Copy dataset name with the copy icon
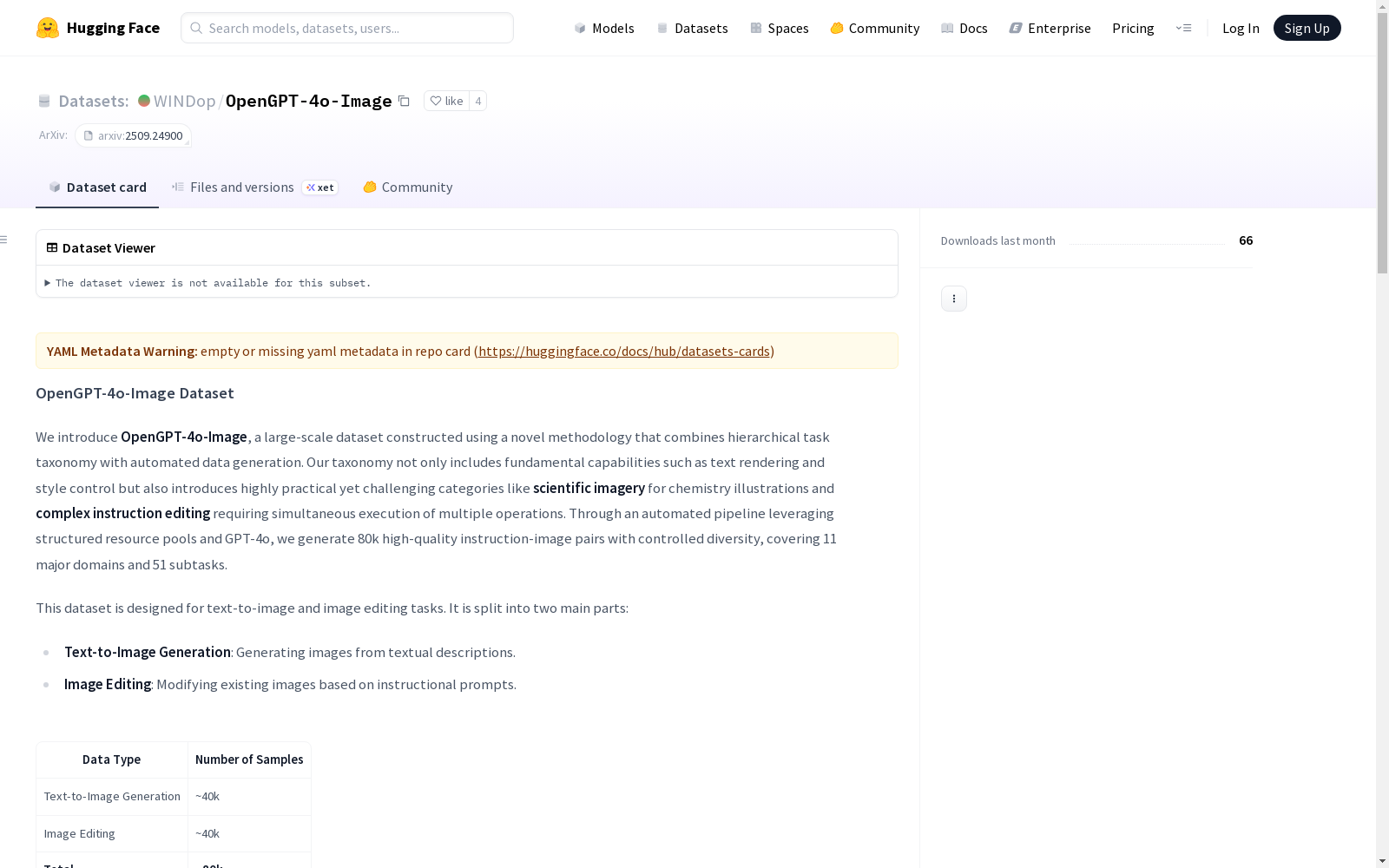 click(404, 101)
